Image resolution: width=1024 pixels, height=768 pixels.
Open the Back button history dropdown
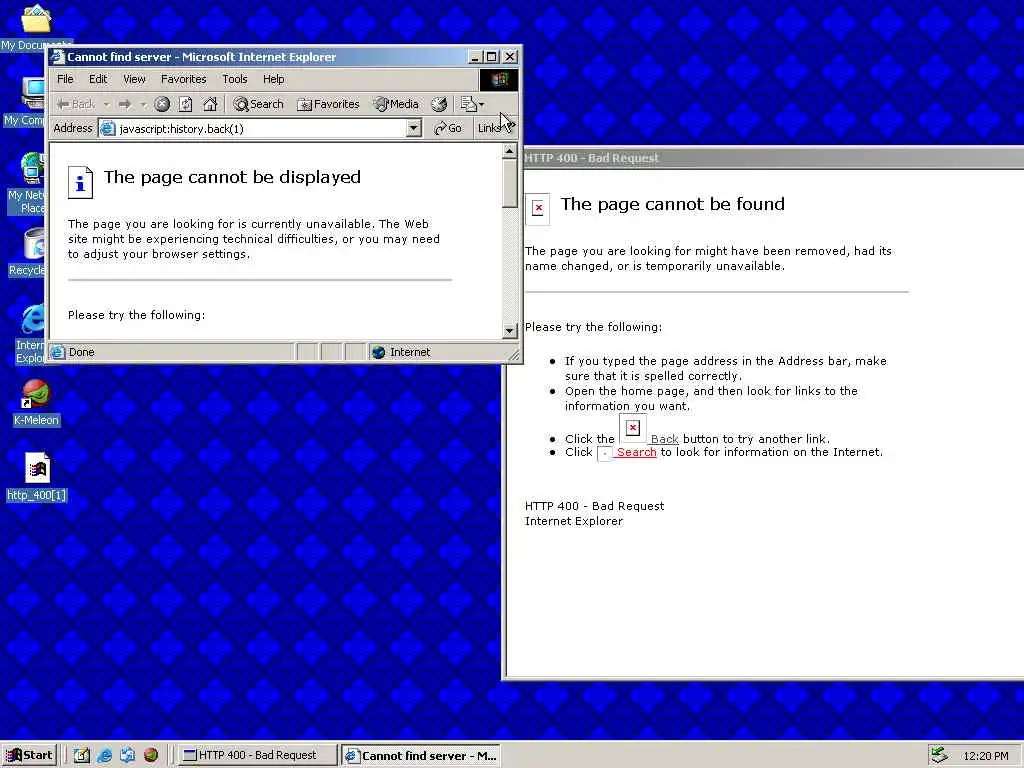[106, 104]
